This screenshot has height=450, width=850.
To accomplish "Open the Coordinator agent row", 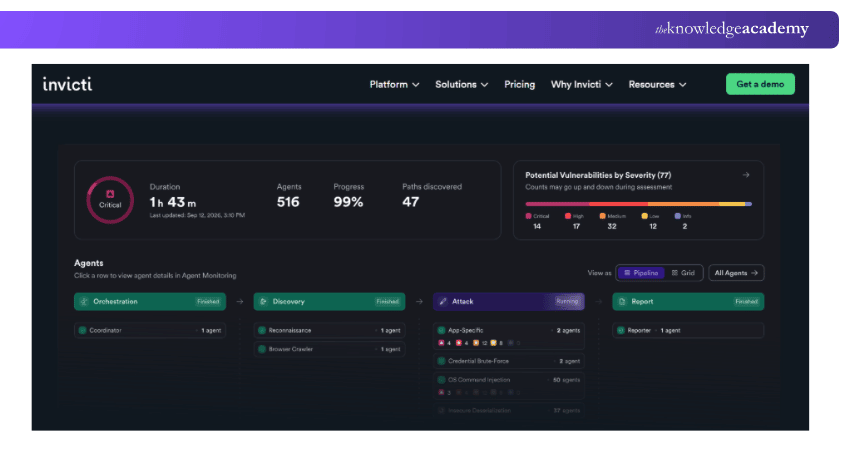I will pyautogui.click(x=150, y=330).
